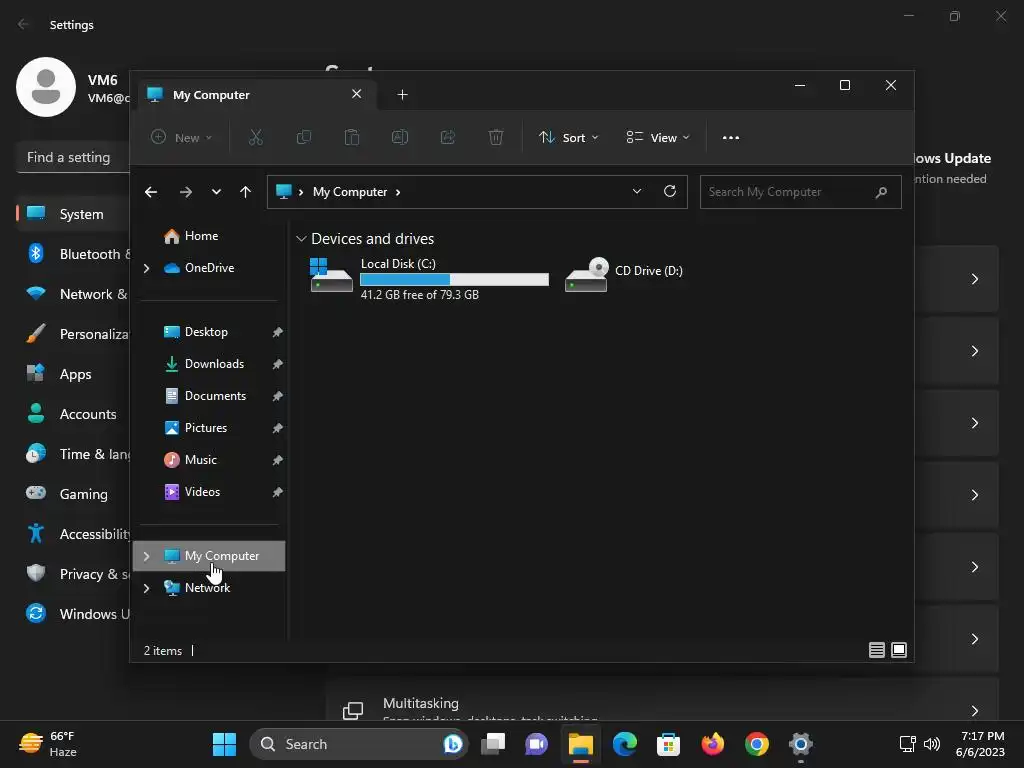
Task: Open the View dropdown menu
Action: [x=658, y=137]
